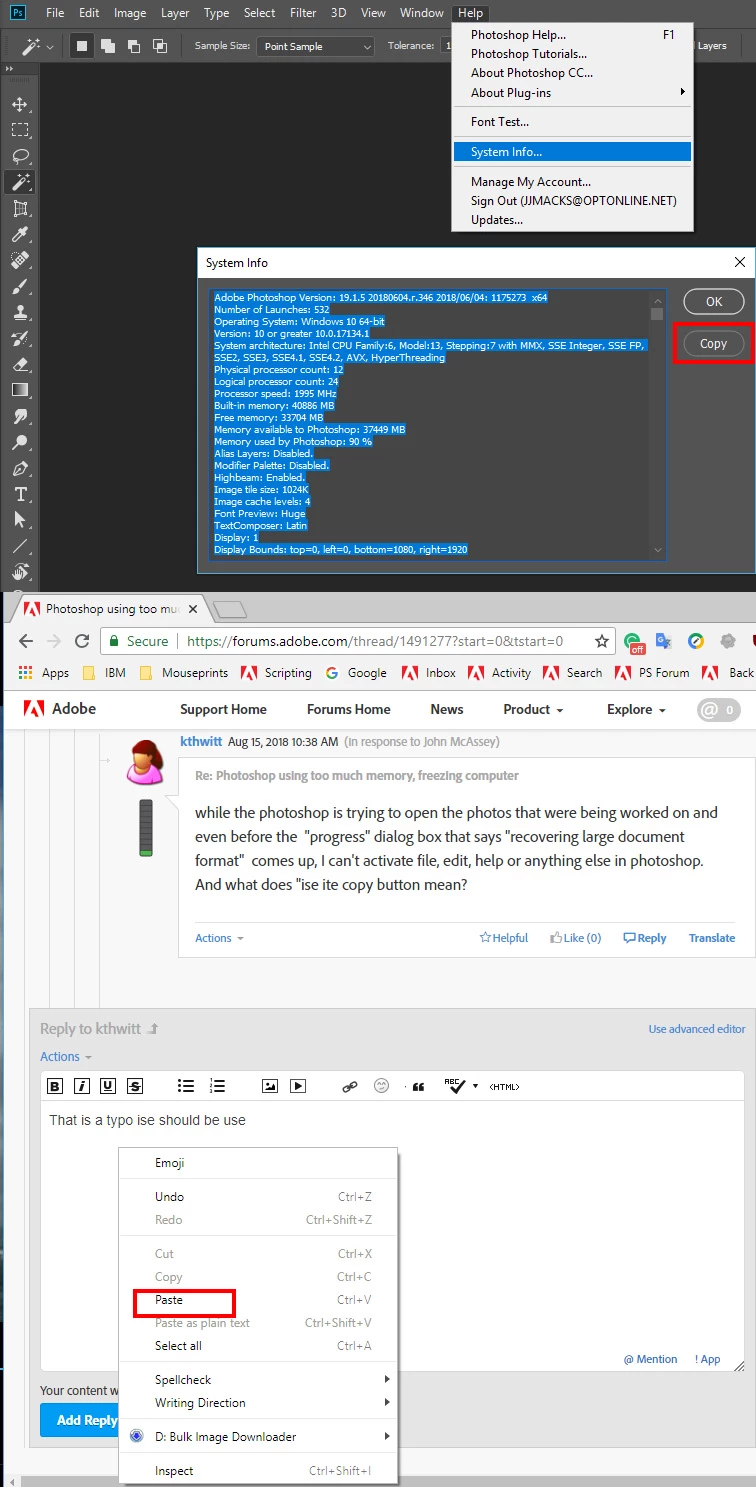Select the Hand tool

click(x=20, y=573)
